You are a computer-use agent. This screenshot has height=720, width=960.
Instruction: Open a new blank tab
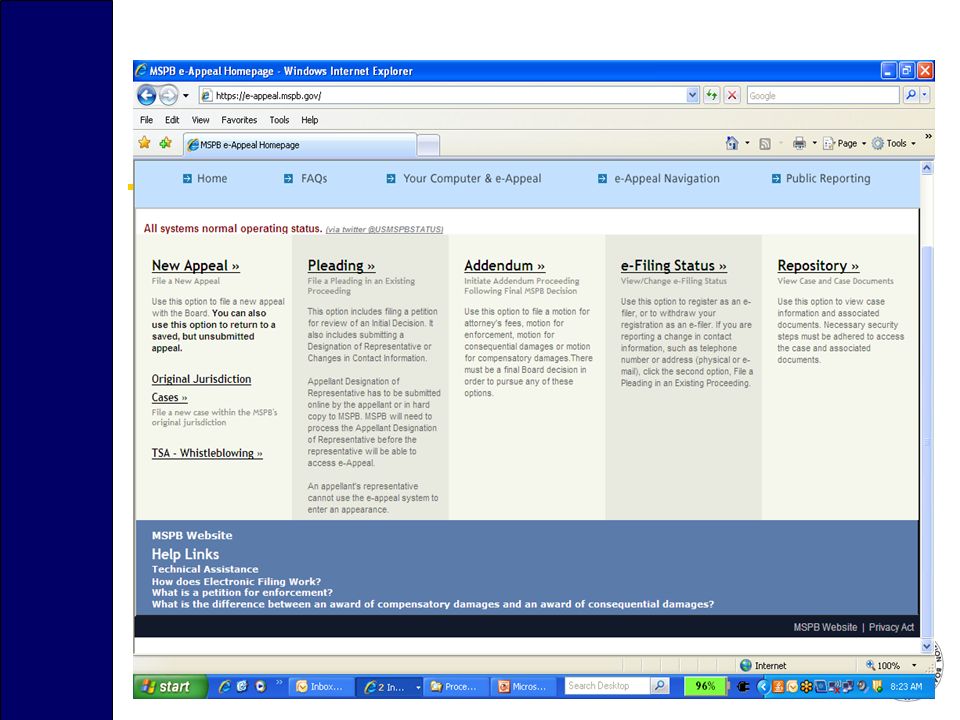point(429,145)
